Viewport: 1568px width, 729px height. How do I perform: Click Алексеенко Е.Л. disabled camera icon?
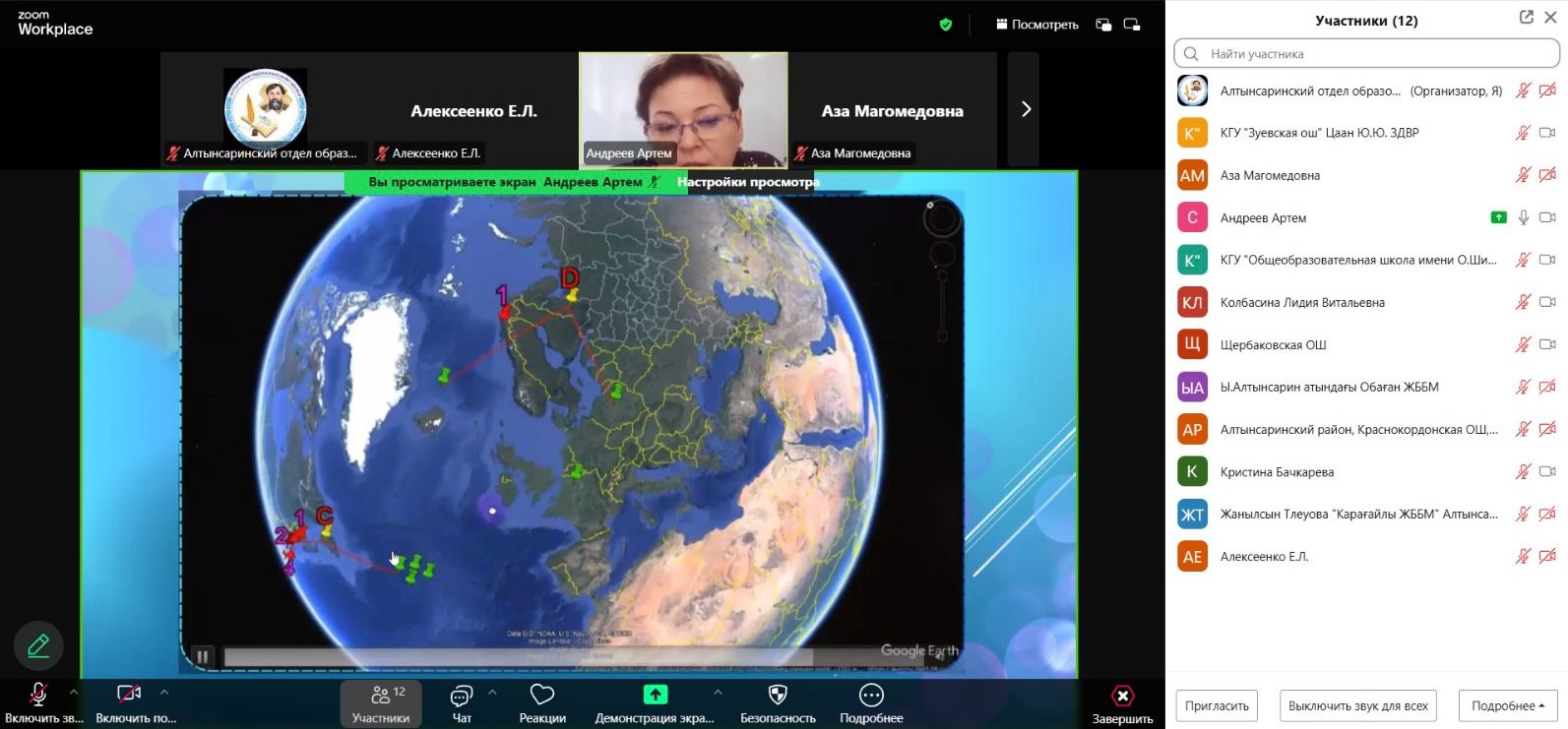[x=1547, y=556]
